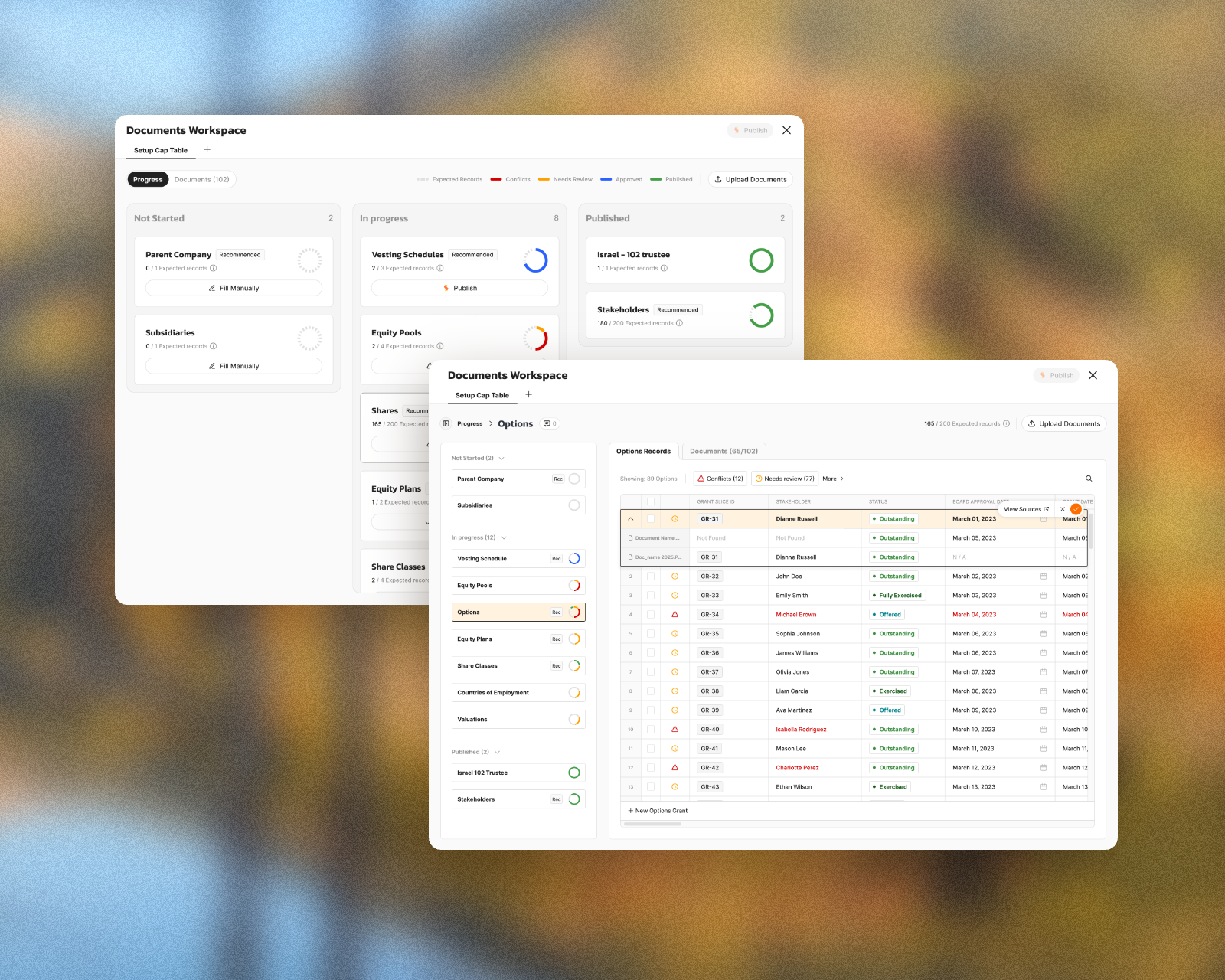
Task: Click Vesting Schedules progress ring in back window
Action: (x=535, y=260)
